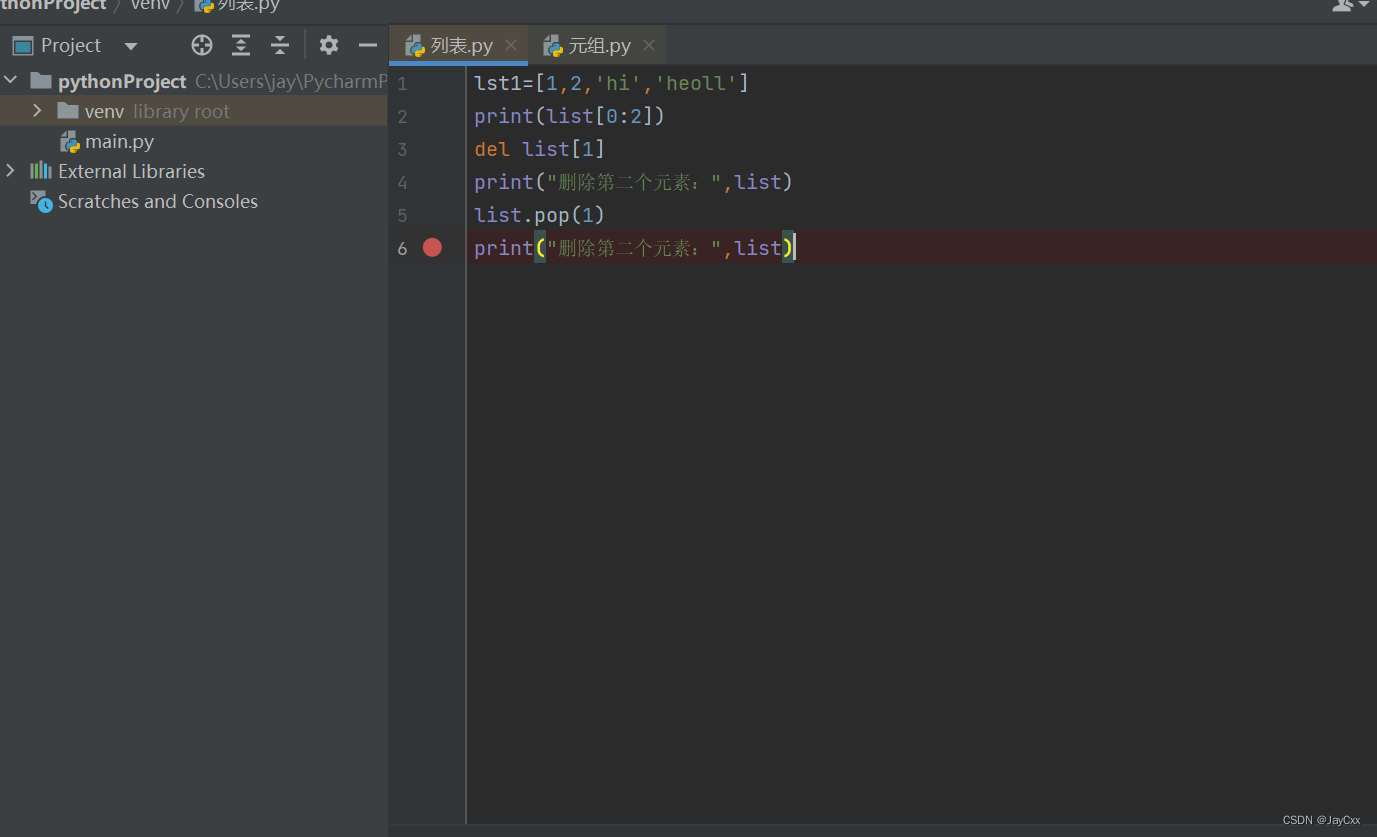Viewport: 1377px width, 837px height.
Task: Click the Project tool window header icon
Action: coord(22,44)
